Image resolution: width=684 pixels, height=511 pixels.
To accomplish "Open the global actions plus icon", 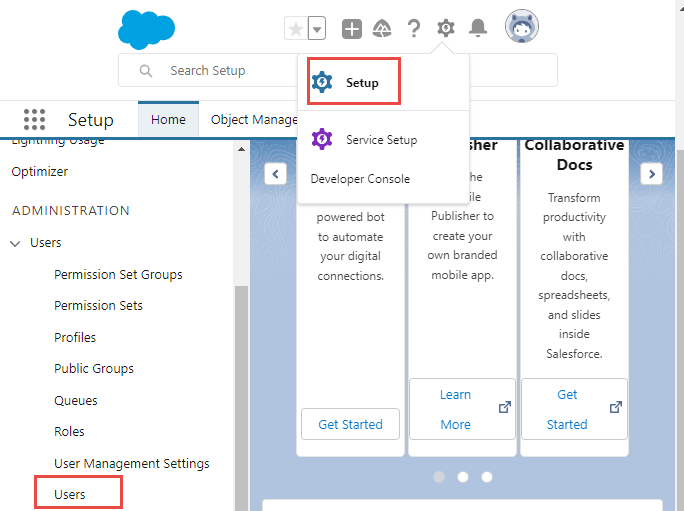I will (352, 29).
